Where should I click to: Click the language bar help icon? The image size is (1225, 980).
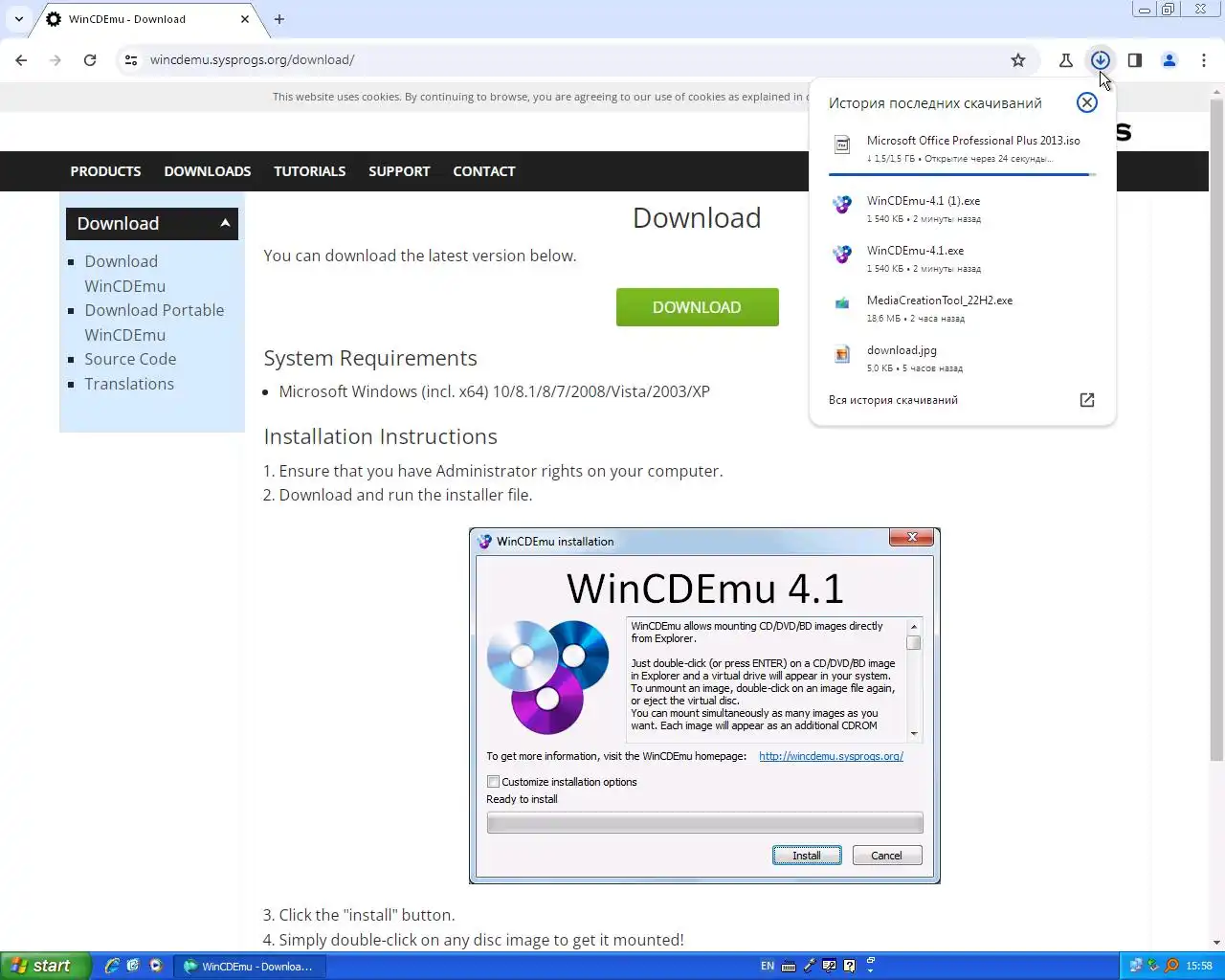[850, 966]
